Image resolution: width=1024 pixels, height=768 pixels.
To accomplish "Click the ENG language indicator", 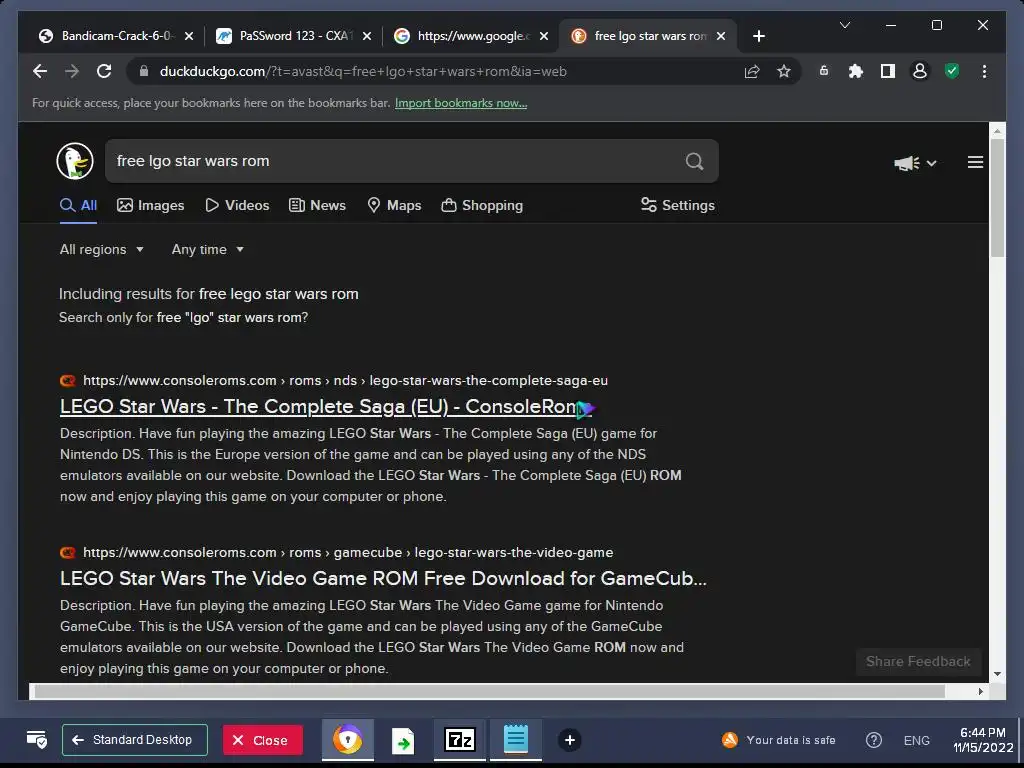I will [916, 740].
